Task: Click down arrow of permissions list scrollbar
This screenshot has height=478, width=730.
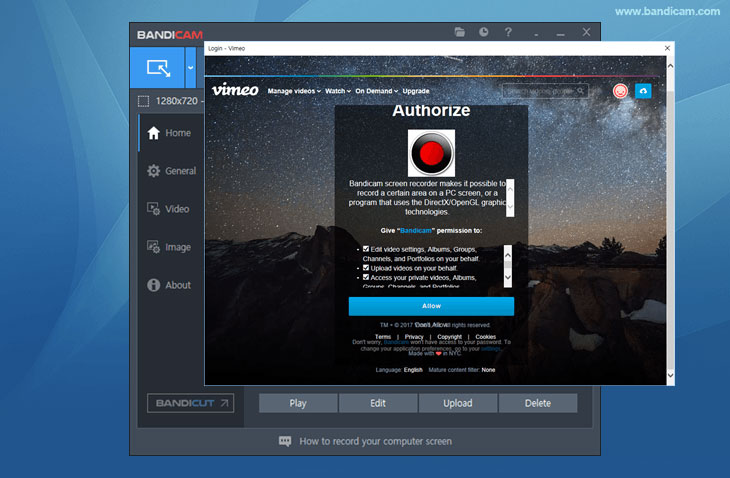Action: [508, 277]
